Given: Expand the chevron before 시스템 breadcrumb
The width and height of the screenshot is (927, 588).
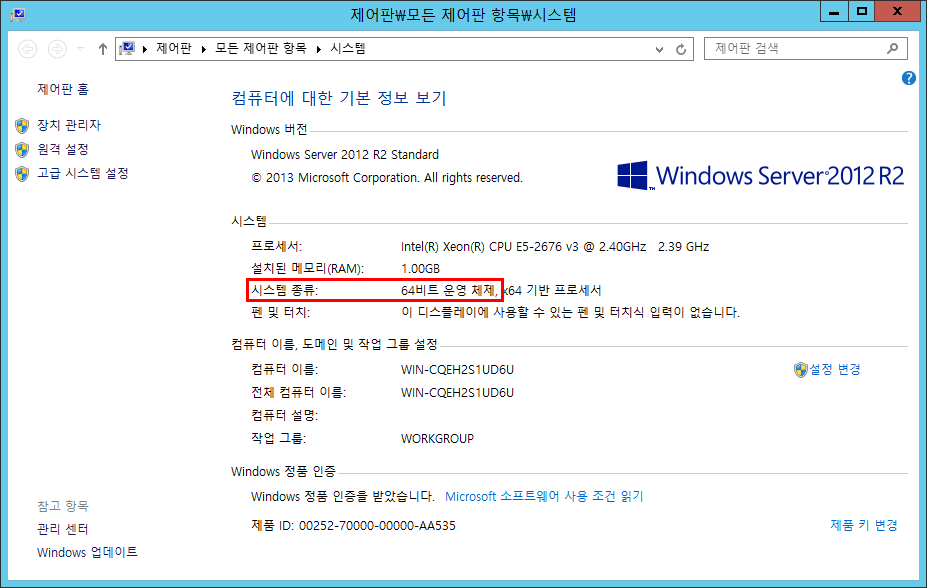Looking at the screenshot, I should pos(319,49).
